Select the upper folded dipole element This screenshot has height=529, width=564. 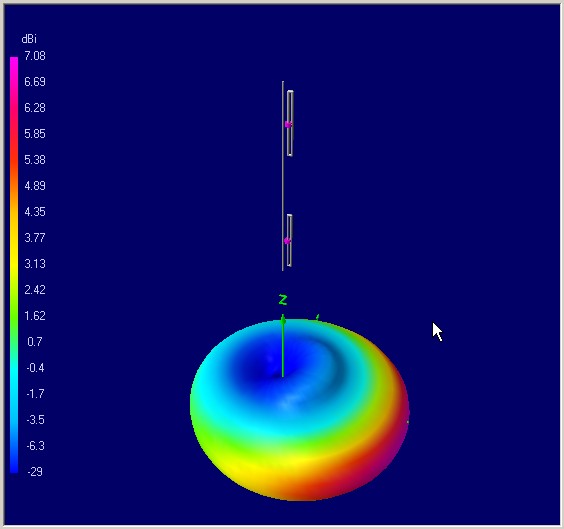coord(290,123)
